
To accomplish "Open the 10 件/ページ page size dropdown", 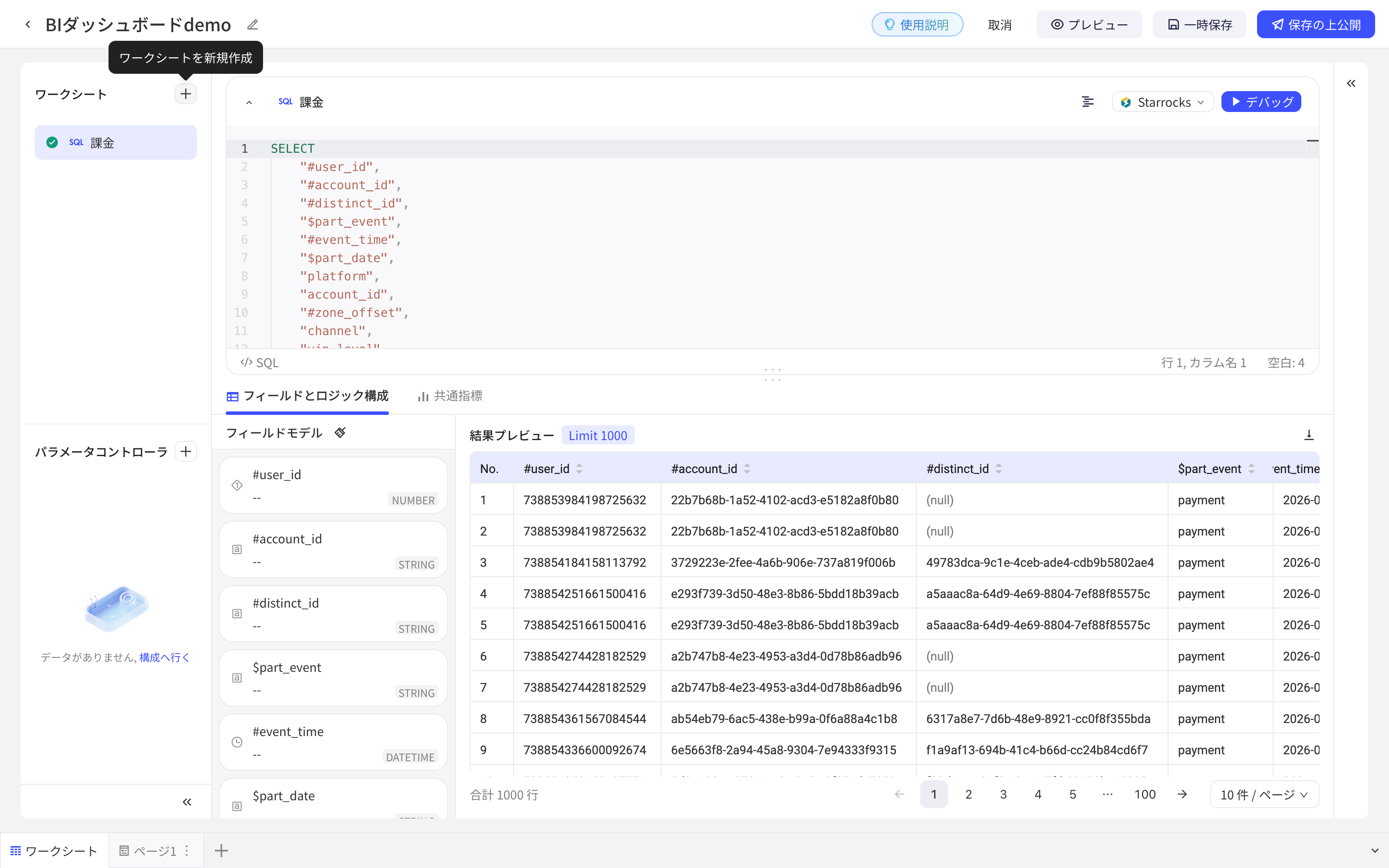I will pyautogui.click(x=1264, y=795).
